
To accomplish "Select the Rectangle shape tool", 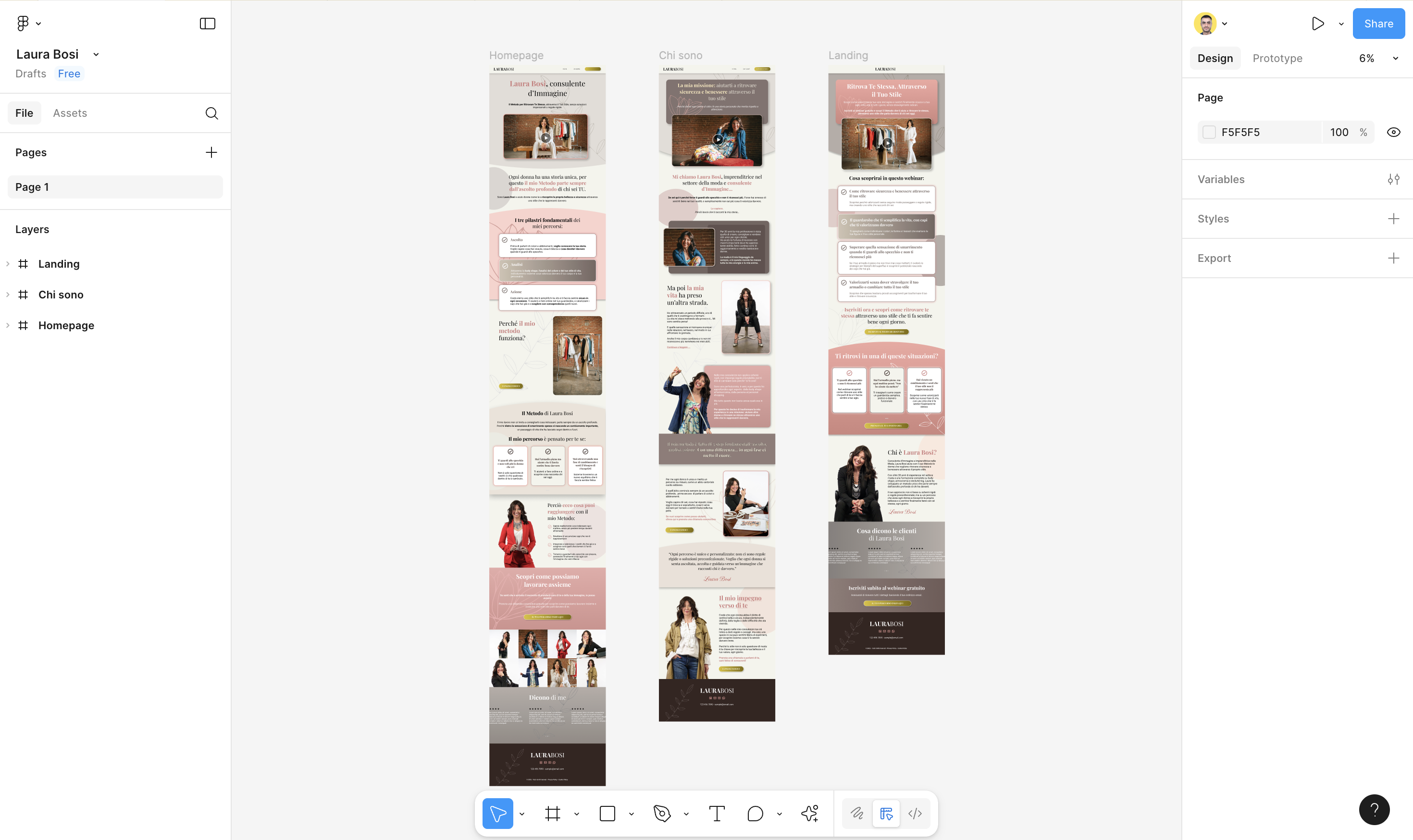I will coord(607,814).
